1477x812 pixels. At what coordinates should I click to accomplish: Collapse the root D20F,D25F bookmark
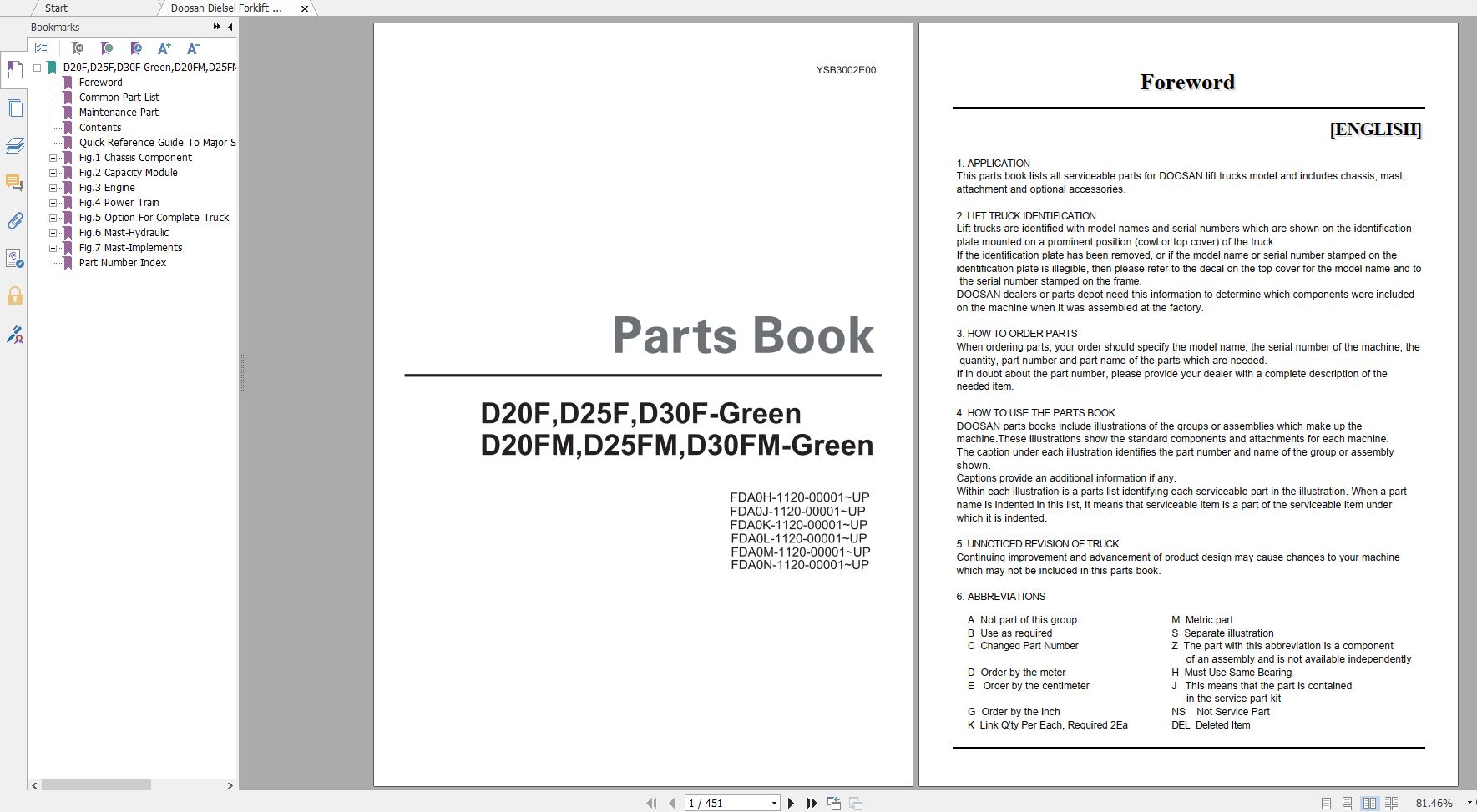pos(38,68)
